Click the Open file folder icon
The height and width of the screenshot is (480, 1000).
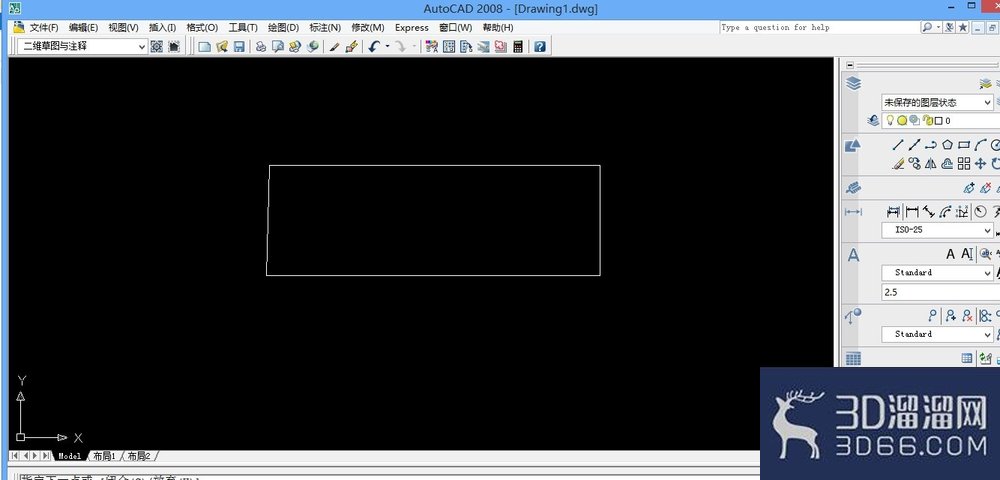(222, 47)
